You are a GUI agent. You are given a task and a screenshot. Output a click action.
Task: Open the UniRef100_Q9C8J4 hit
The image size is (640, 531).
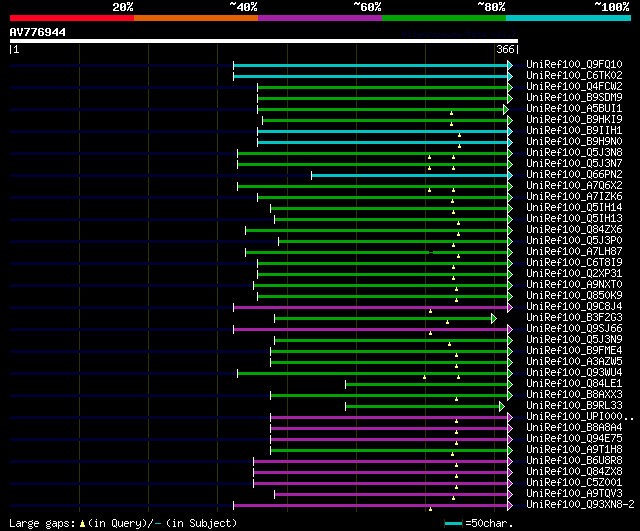(574, 307)
